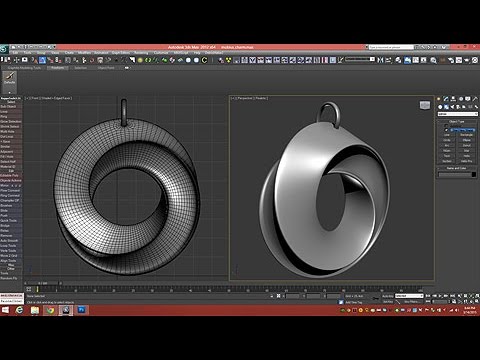
Task: Open the Curve Editor
Action: (416, 60)
